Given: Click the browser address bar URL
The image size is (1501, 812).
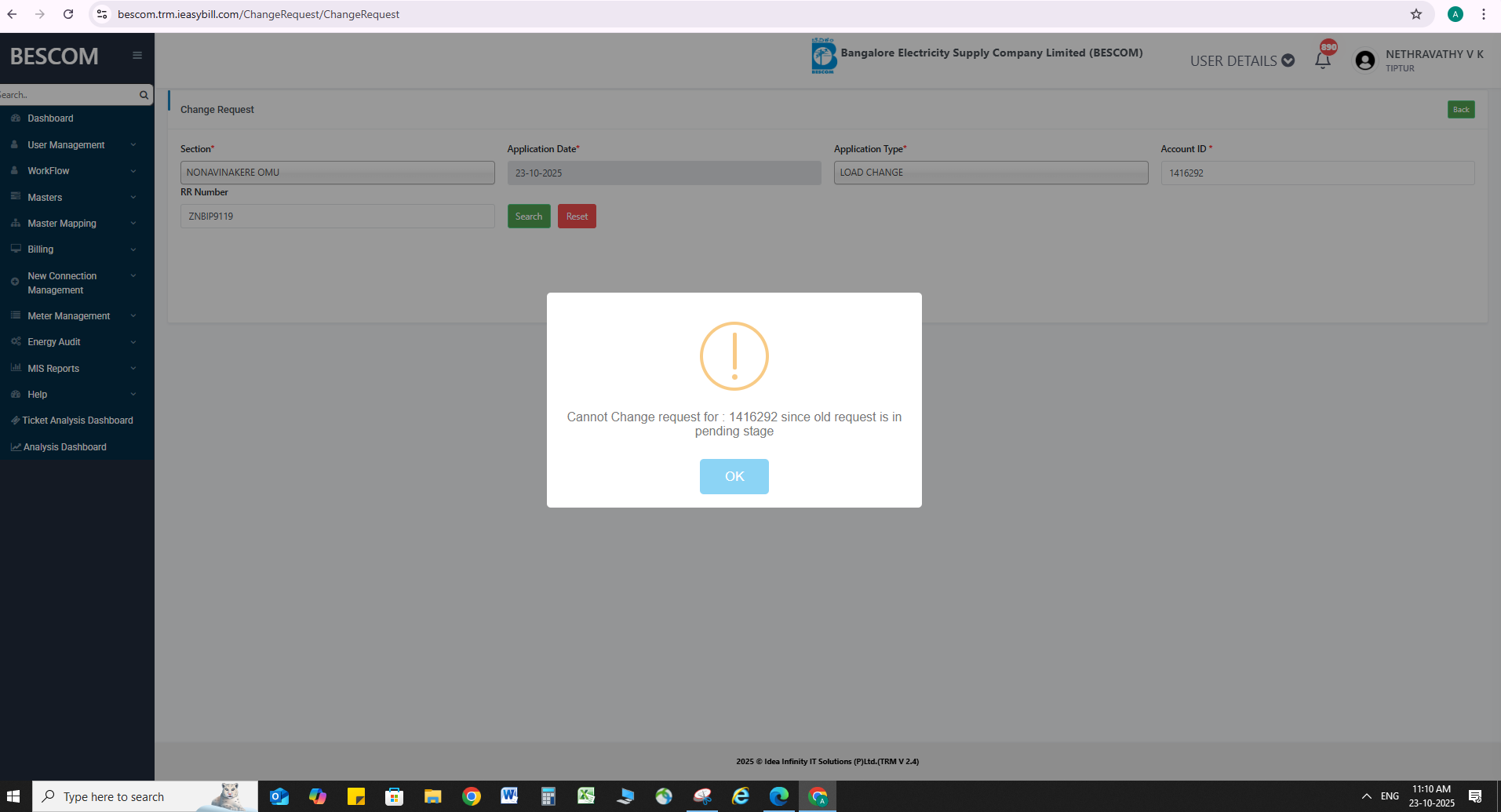Looking at the screenshot, I should coord(258,14).
